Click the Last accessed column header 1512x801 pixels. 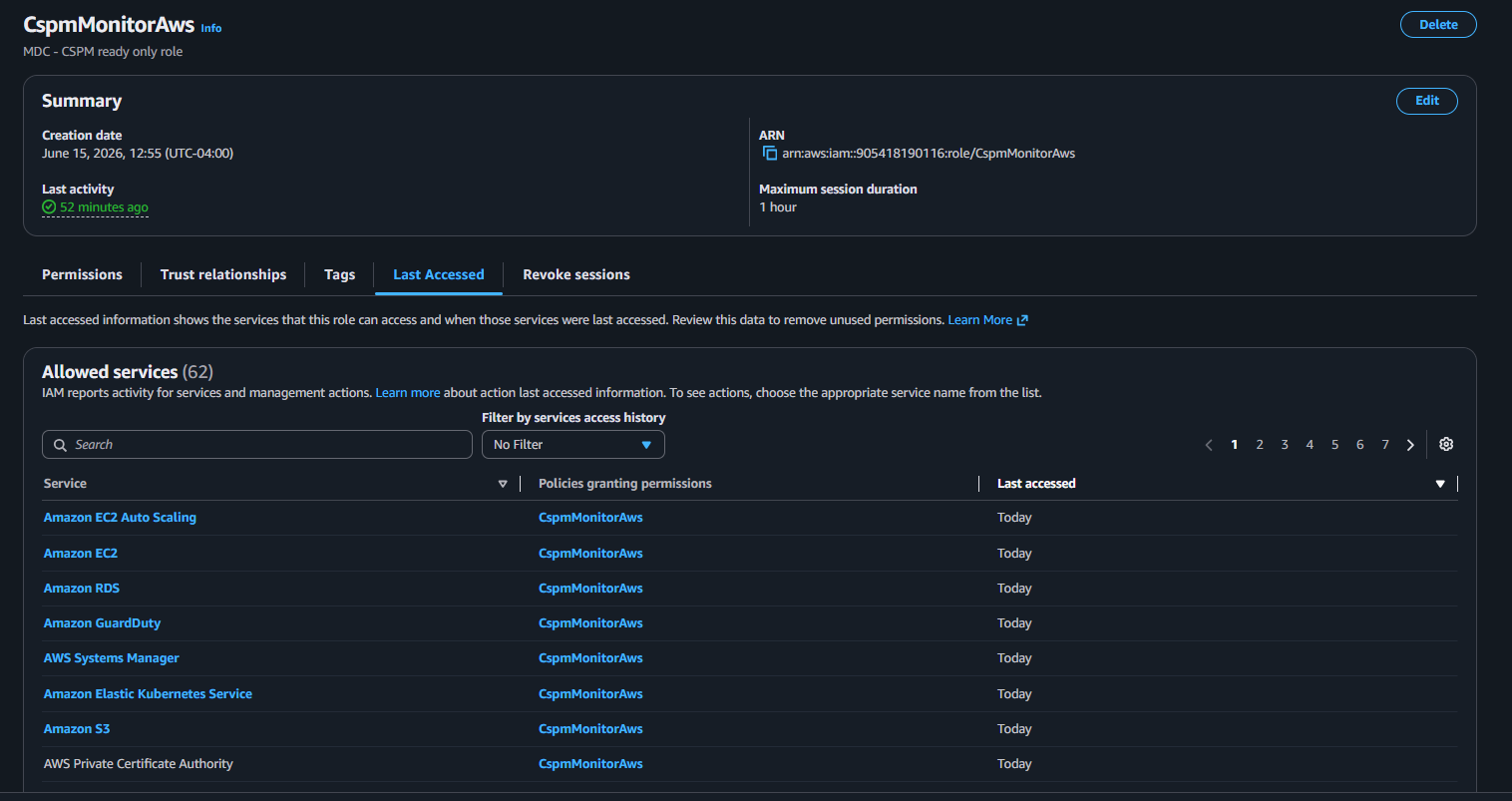tap(1036, 484)
